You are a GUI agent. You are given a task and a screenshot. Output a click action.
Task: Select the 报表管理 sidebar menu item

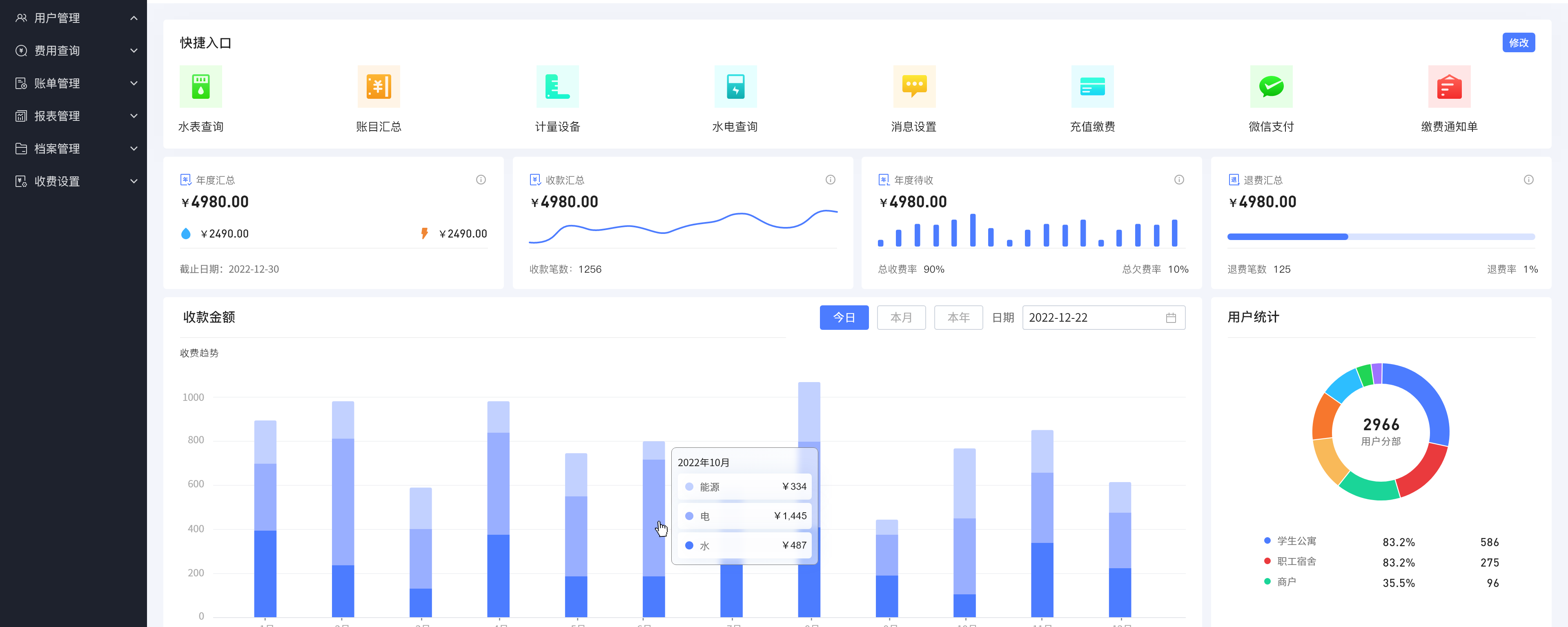tap(73, 116)
